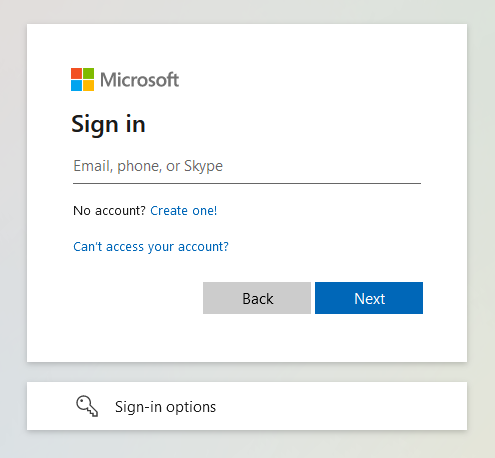Screen dimensions: 495x458
Task: Click the key icon beside Sign-in options
Action: 87,406
